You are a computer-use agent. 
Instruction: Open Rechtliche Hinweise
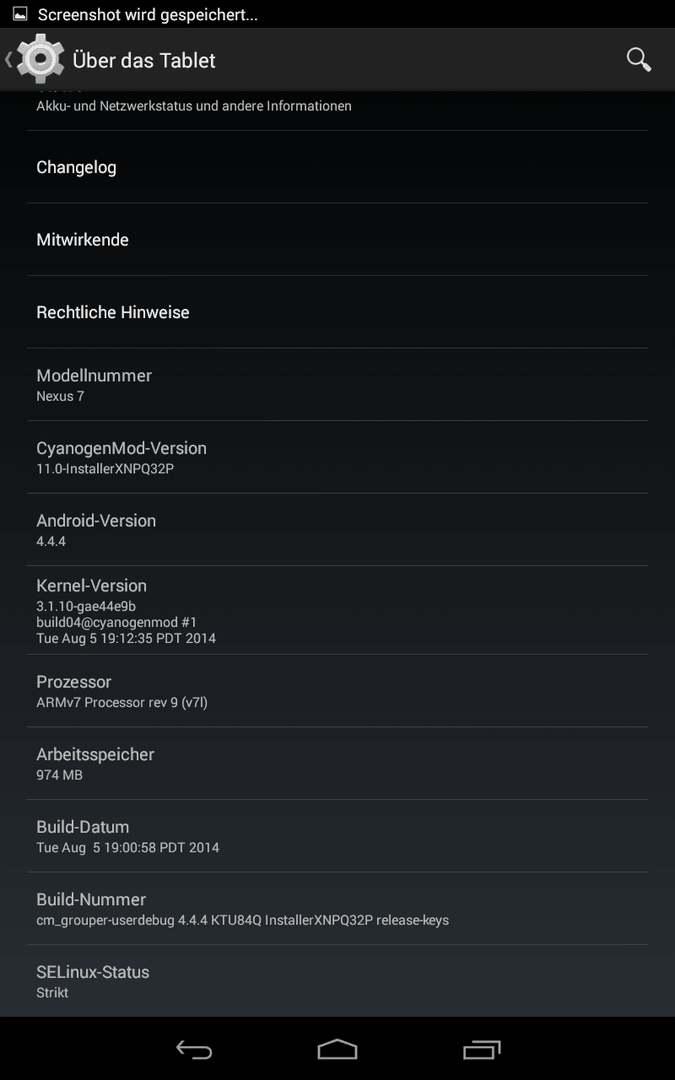(x=338, y=312)
